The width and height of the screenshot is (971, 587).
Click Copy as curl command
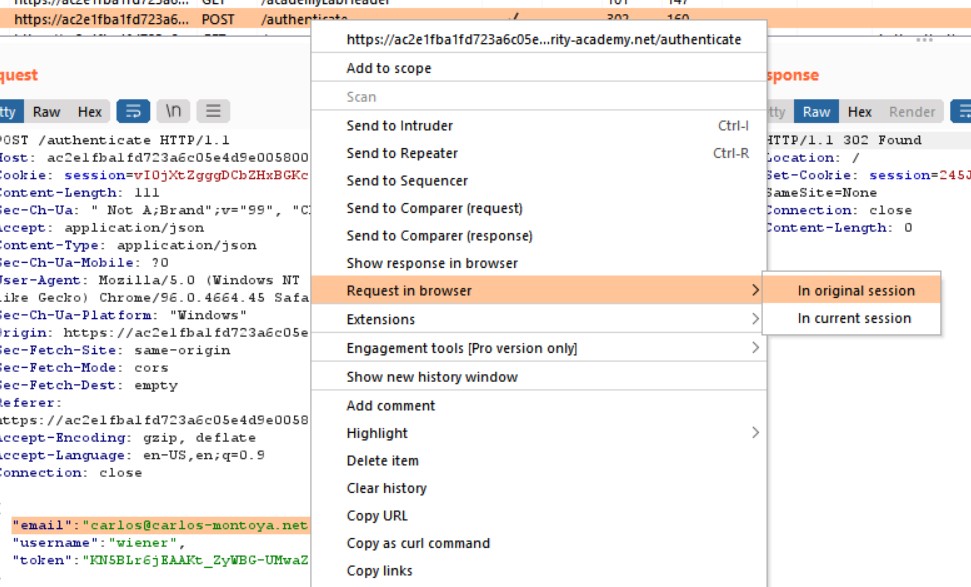click(418, 543)
